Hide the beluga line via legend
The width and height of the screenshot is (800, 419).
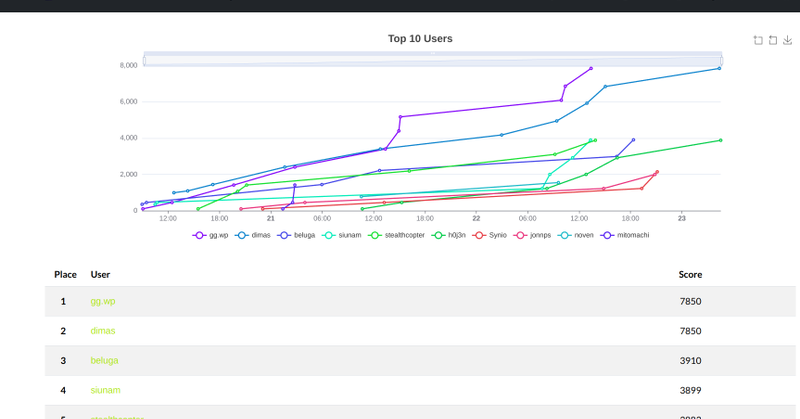click(x=296, y=235)
